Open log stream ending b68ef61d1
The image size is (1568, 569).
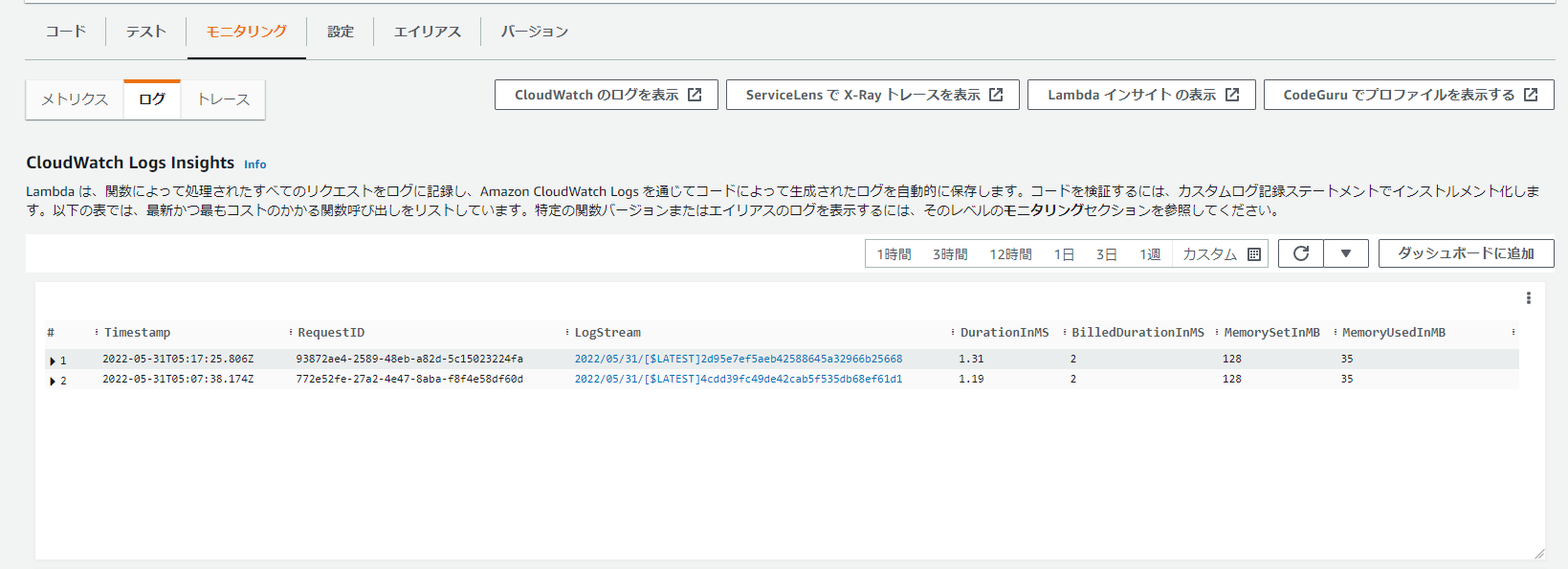pos(739,380)
